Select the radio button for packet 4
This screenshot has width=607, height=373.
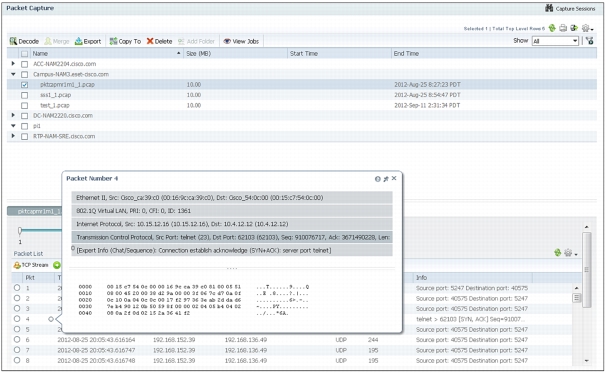click(x=17, y=319)
